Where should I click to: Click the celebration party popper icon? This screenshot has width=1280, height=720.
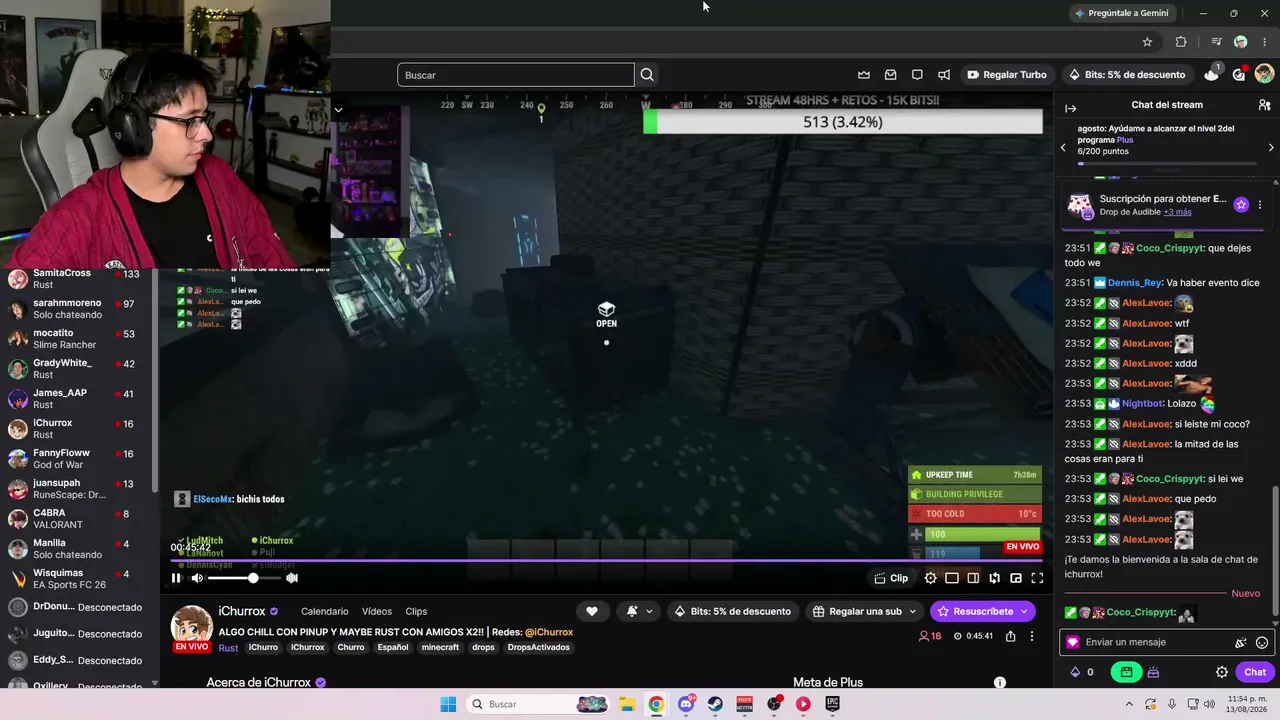click(1241, 643)
